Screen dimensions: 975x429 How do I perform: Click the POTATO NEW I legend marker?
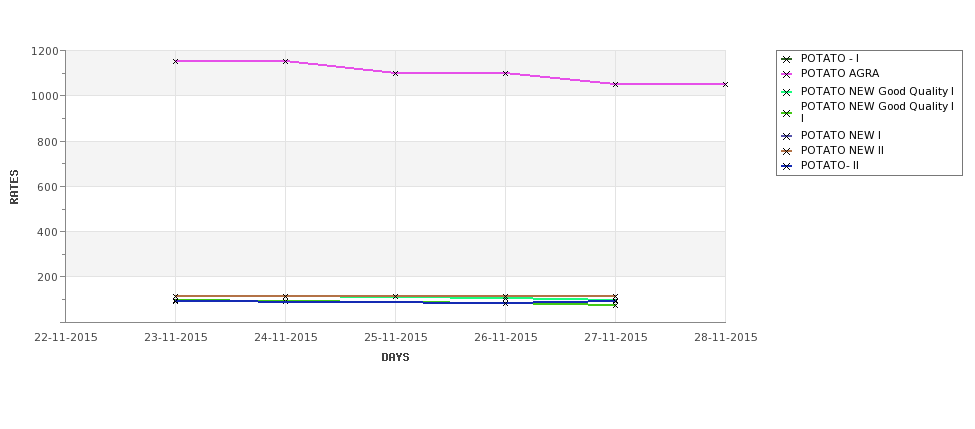[787, 136]
